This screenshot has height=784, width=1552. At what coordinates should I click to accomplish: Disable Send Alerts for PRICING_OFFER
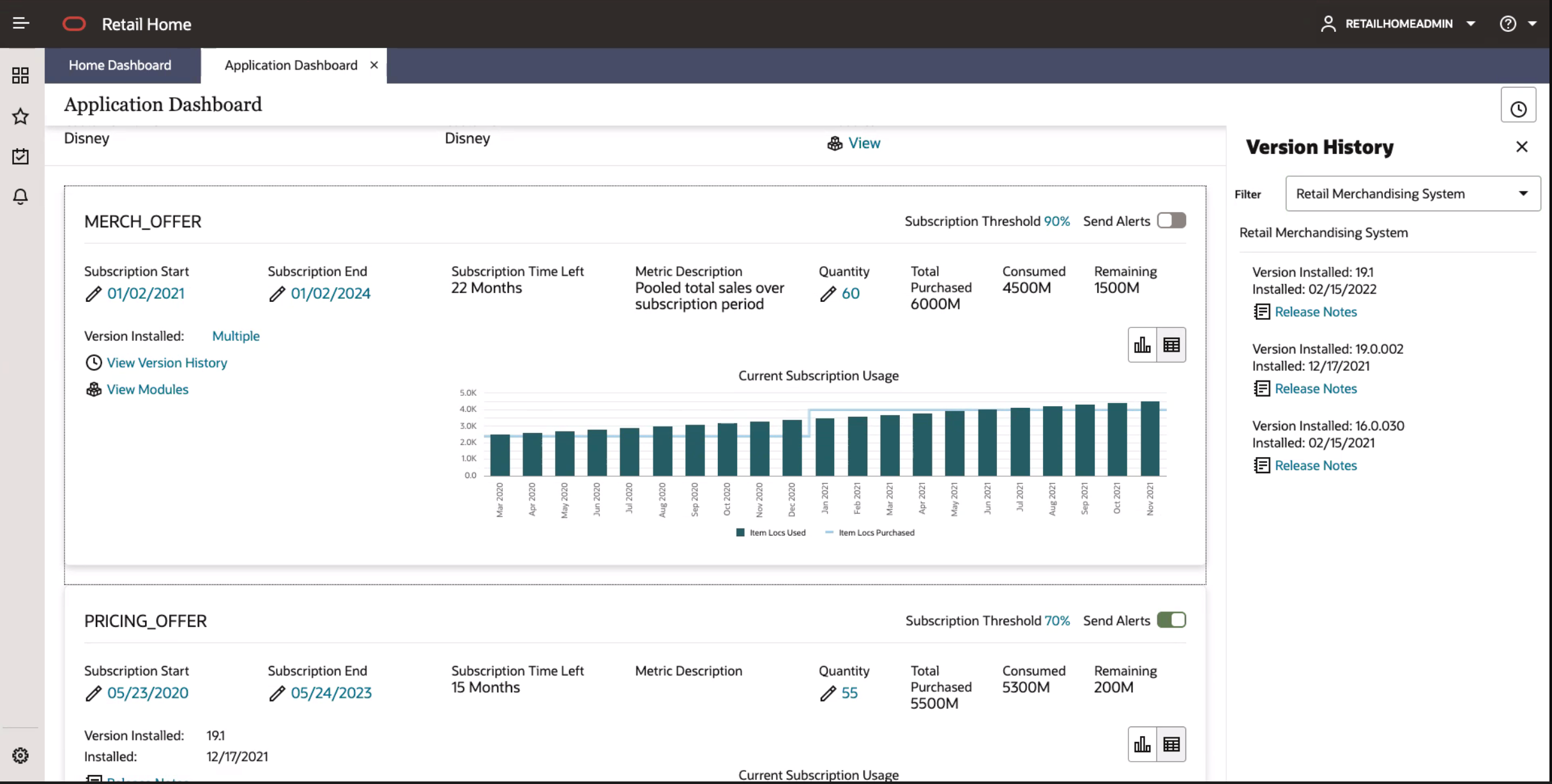tap(1171, 621)
